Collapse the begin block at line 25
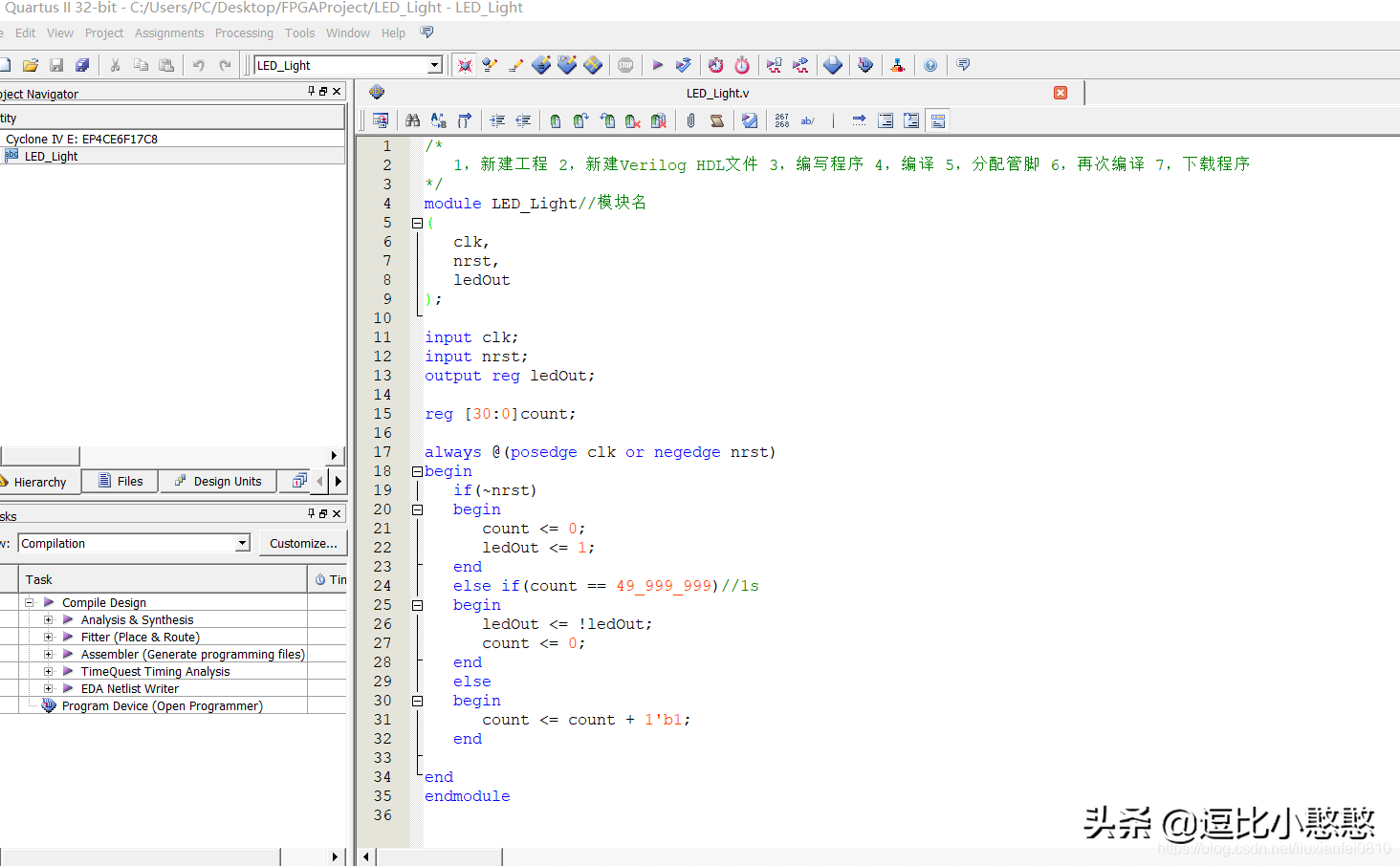Screen dimensions: 1400x866 [x=417, y=605]
